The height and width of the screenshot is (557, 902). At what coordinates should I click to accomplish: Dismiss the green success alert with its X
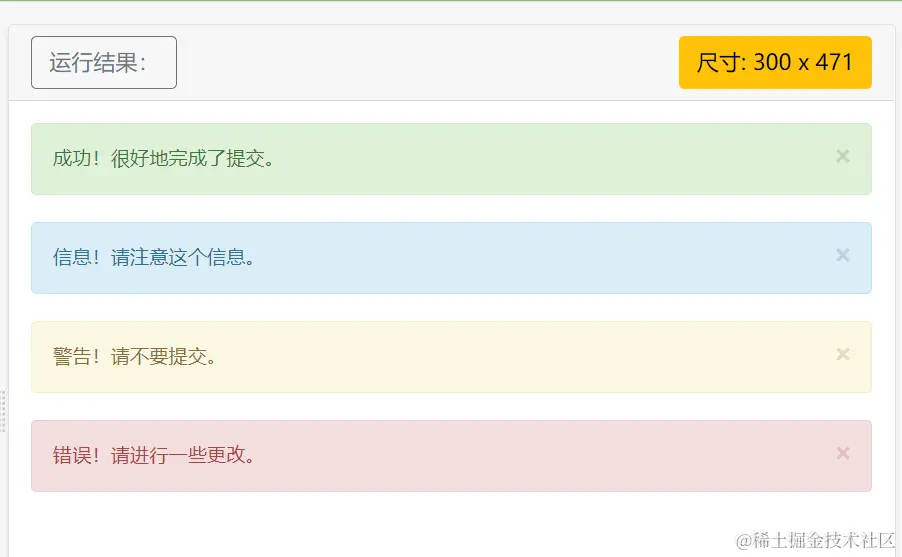coord(843,156)
